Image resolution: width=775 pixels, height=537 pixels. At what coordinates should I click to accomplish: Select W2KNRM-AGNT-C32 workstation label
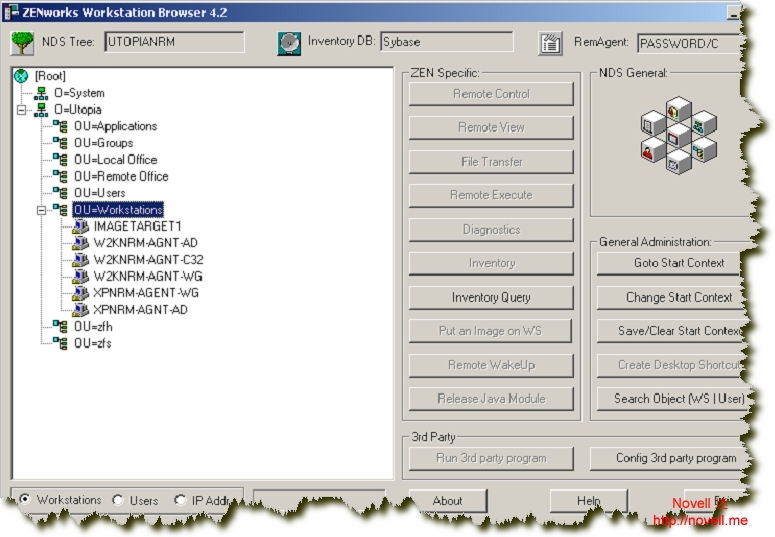[148, 260]
